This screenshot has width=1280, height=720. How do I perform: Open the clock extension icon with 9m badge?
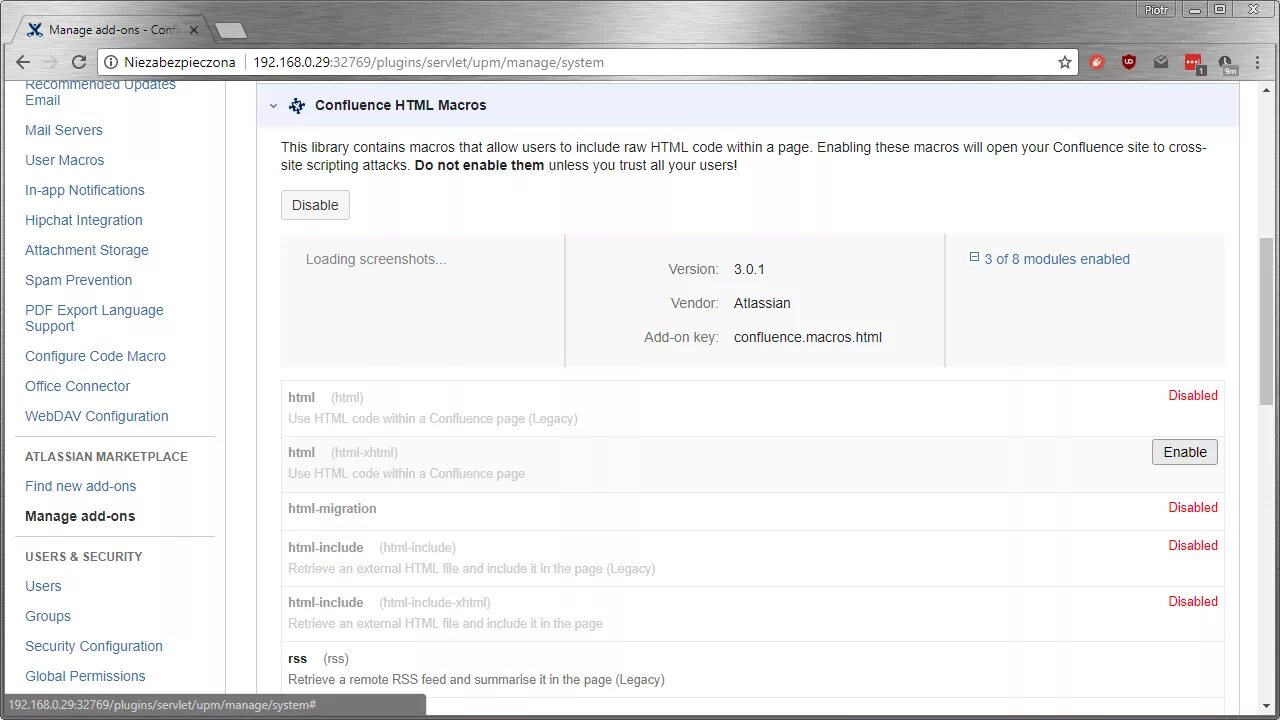[1226, 63]
